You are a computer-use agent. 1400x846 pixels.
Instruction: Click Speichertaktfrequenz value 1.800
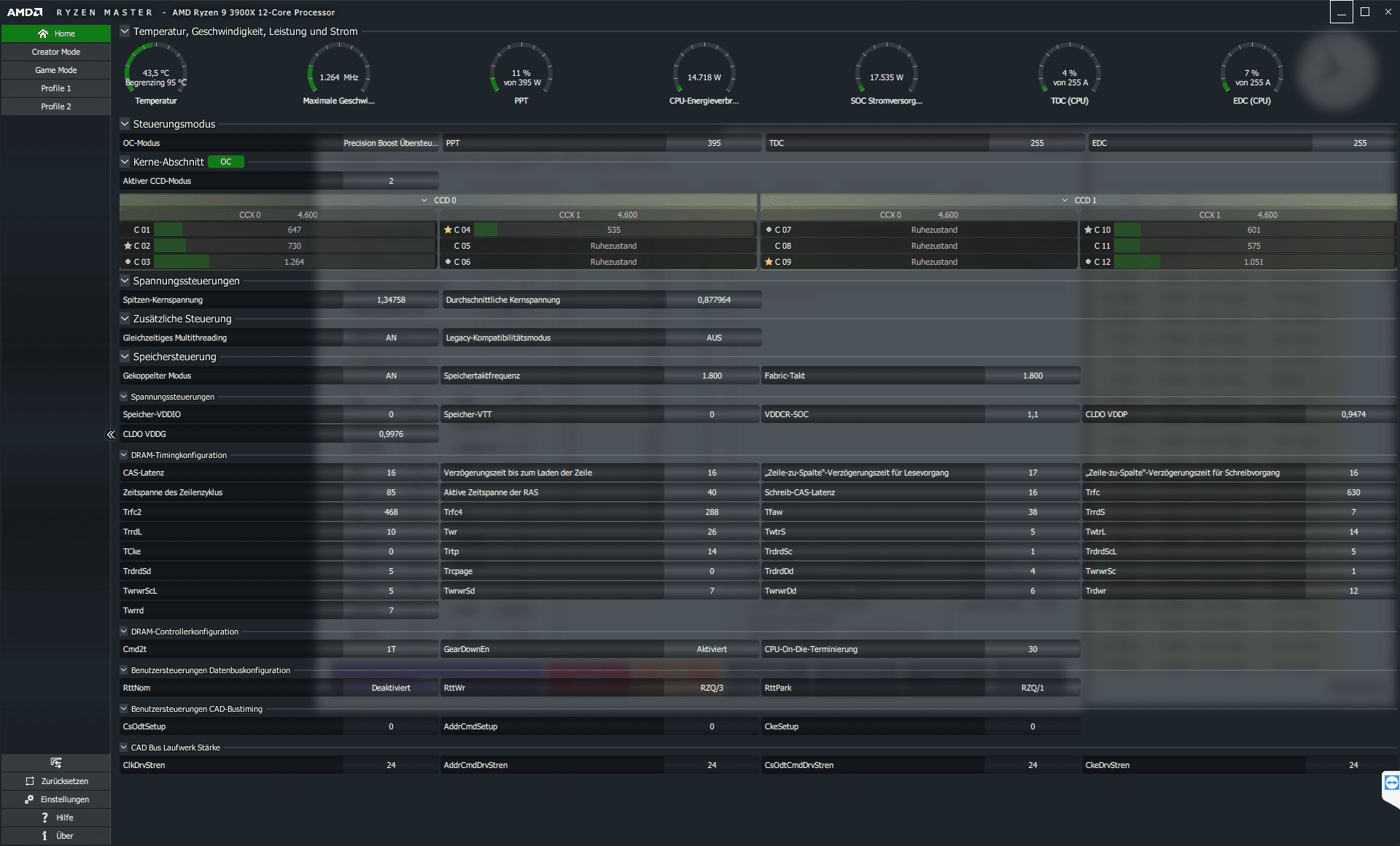point(712,376)
